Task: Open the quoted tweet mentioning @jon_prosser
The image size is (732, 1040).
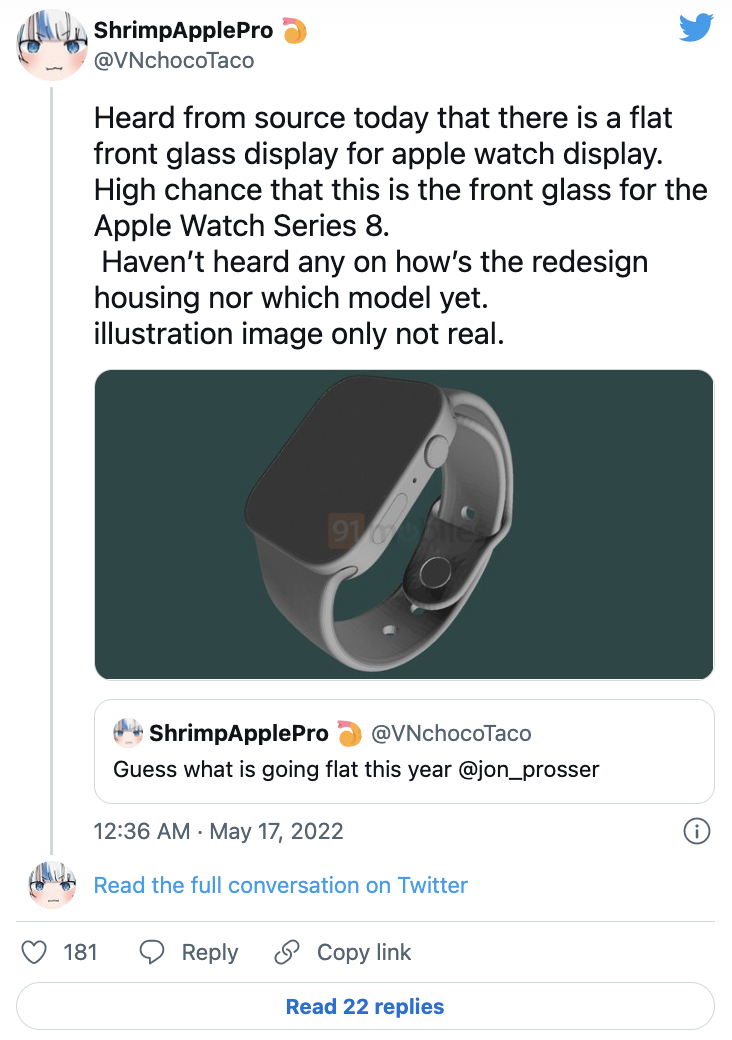Action: 404,770
